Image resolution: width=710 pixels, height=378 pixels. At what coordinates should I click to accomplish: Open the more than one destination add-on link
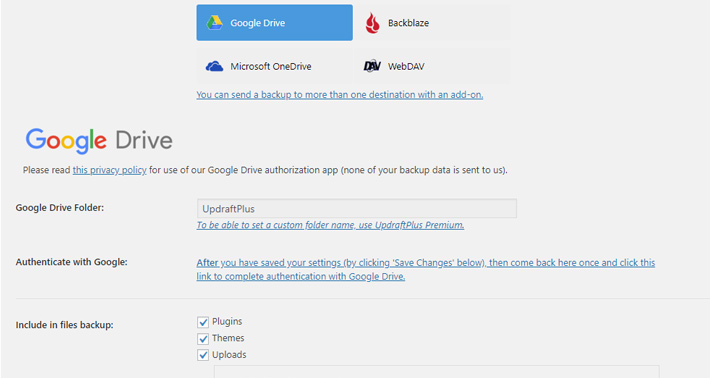click(340, 95)
